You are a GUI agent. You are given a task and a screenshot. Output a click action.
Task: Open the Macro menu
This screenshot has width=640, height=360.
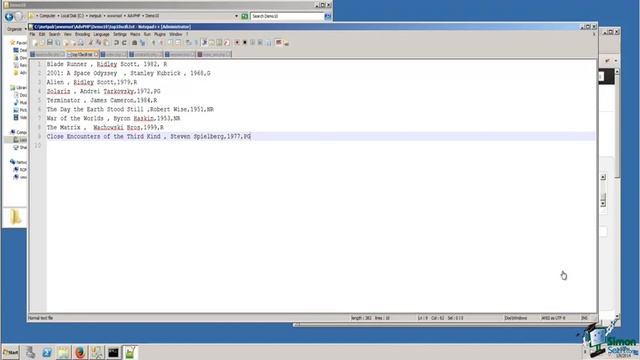[135, 34]
